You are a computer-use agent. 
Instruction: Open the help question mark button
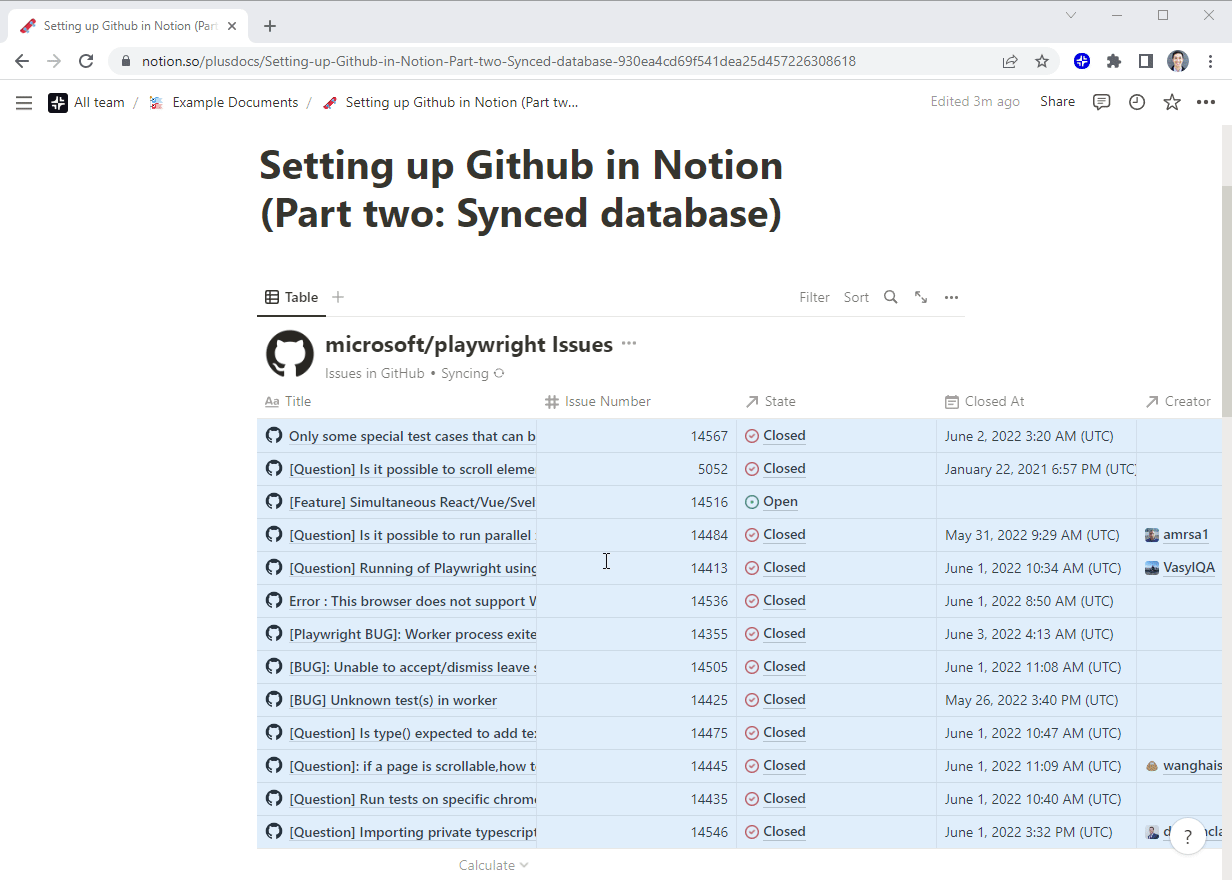[1188, 837]
